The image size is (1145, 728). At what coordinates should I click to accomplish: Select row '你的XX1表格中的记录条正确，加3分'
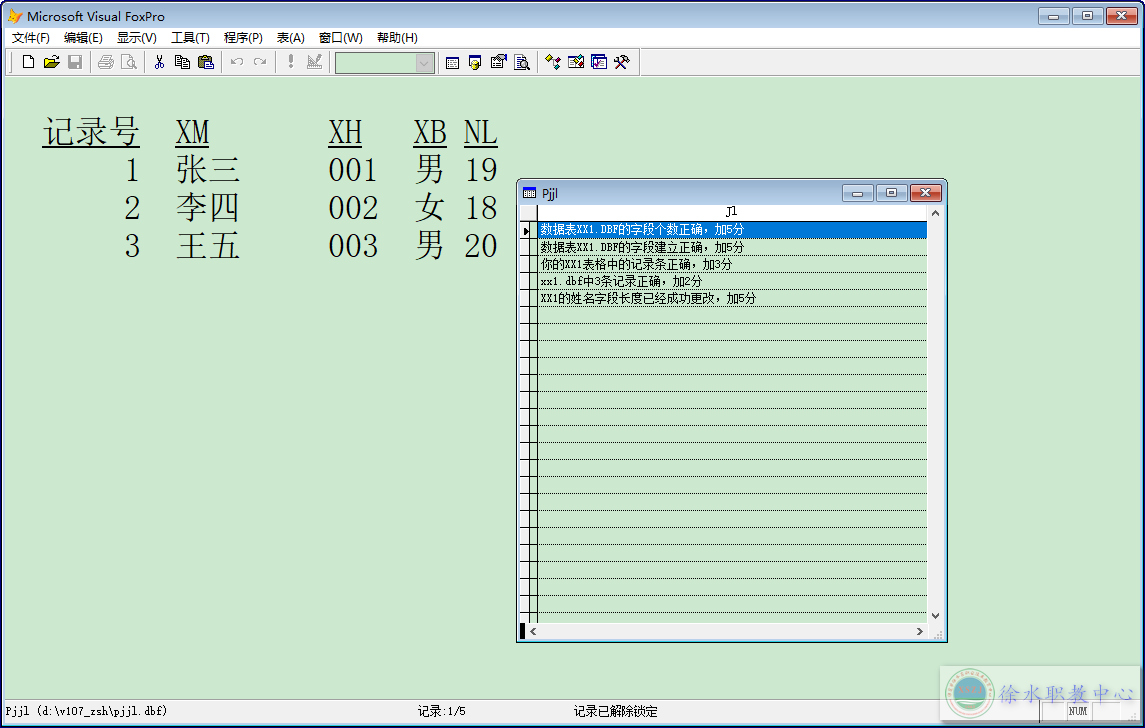pos(732,264)
